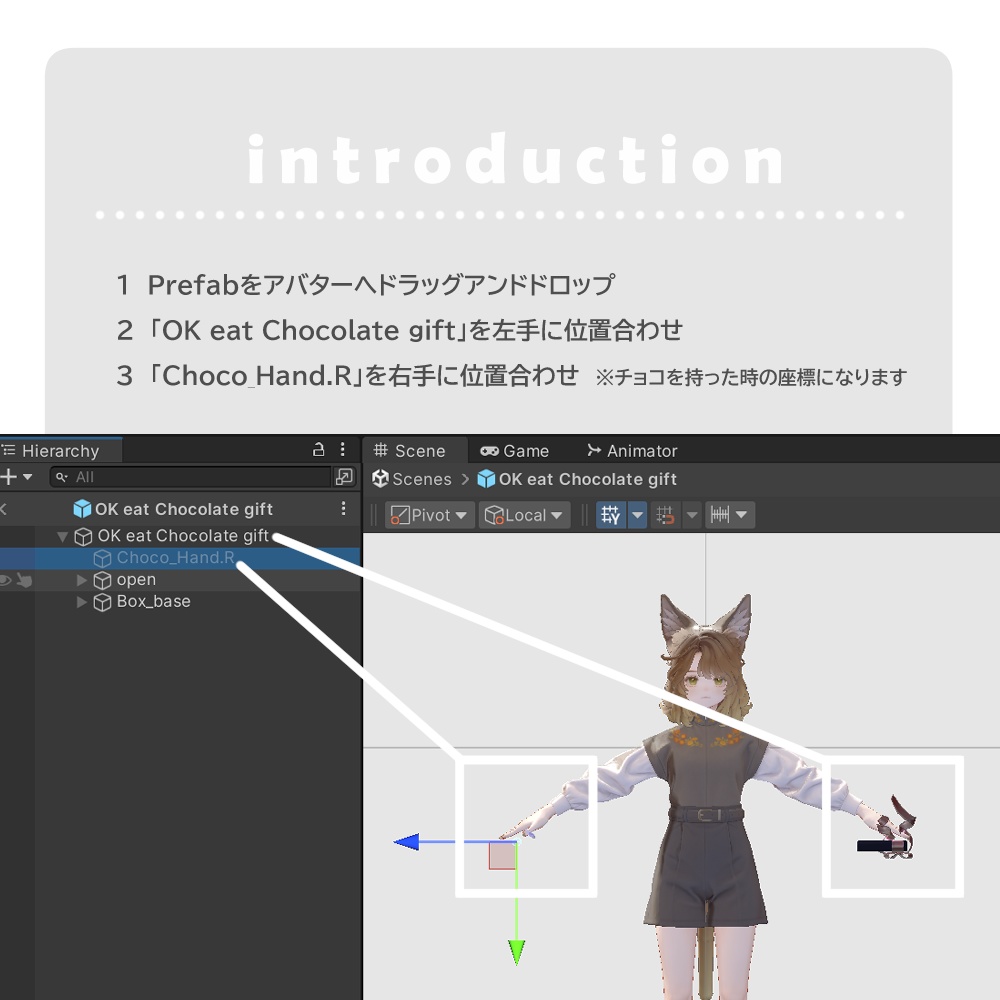The height and width of the screenshot is (1000, 1000).
Task: Open the Local handle rotation dropdown
Action: pos(523,515)
